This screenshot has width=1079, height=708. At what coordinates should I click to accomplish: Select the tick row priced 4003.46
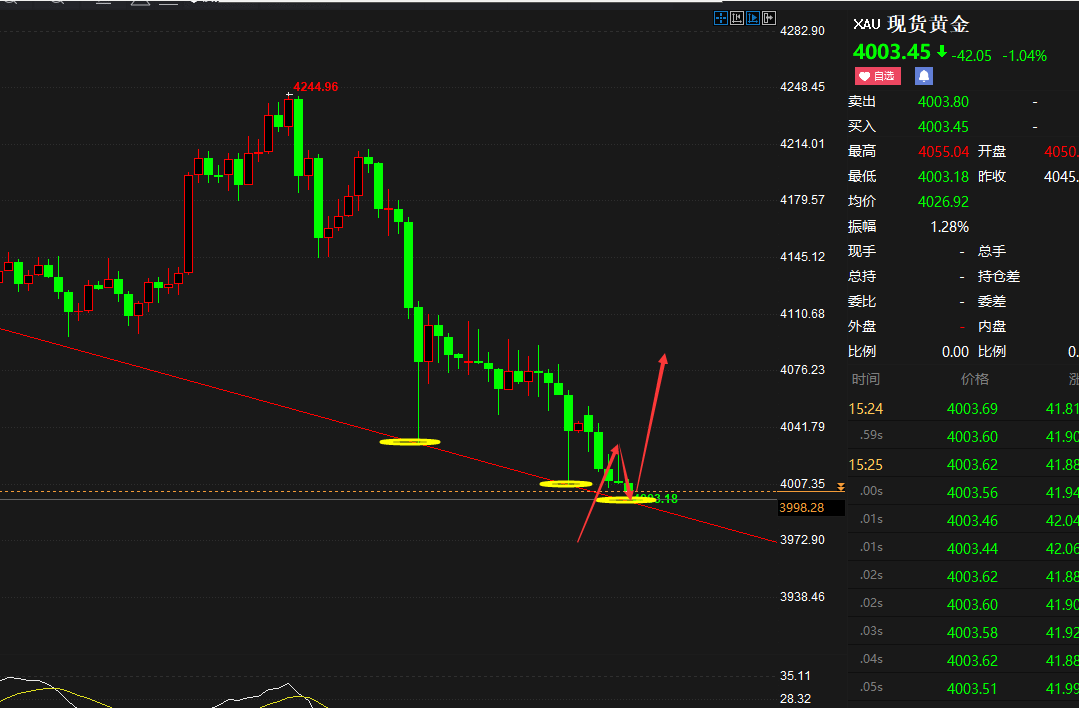pos(963,521)
